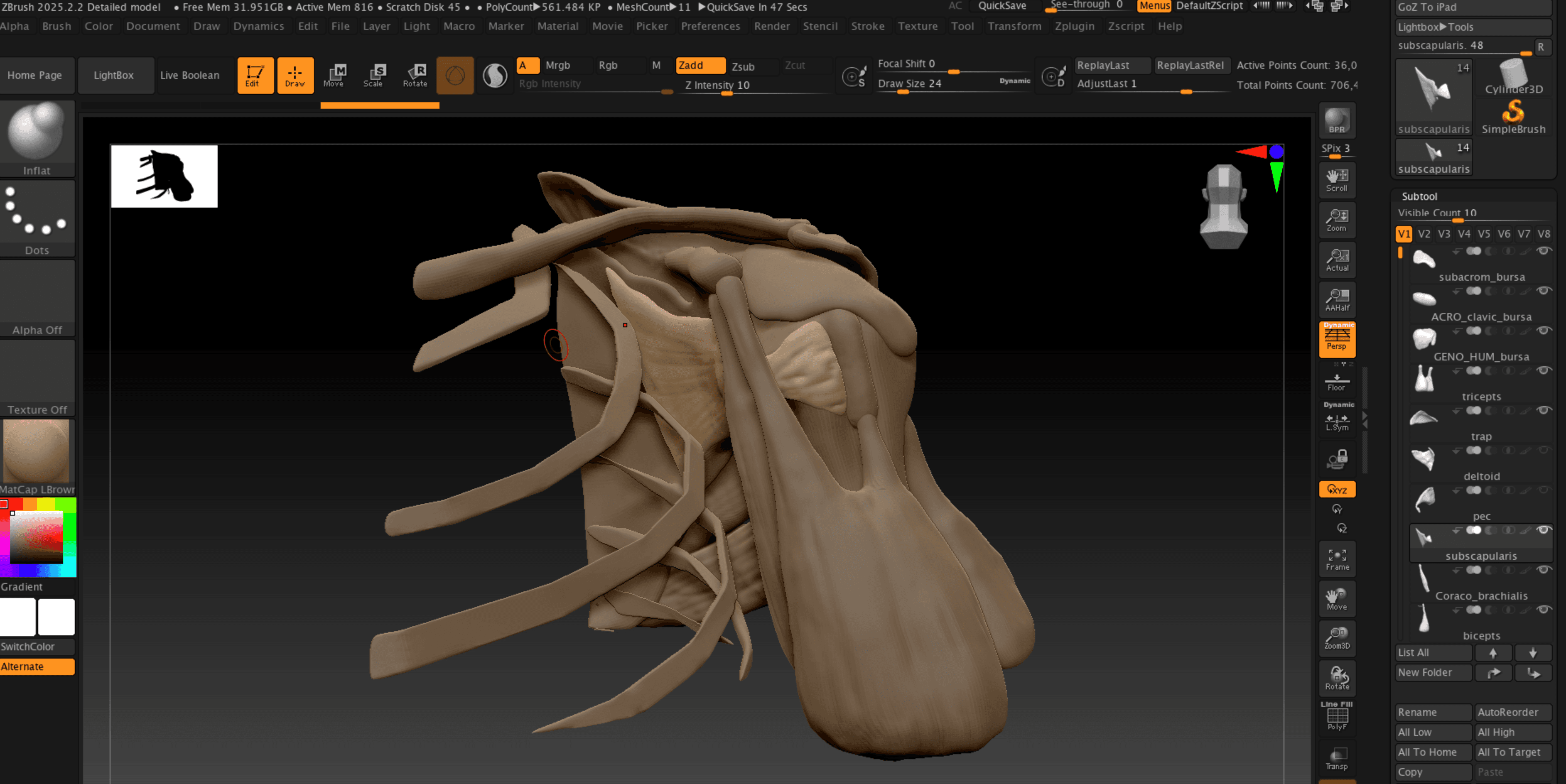Toggle visibility of bicepts subtool
The width and height of the screenshot is (1566, 784).
(1544, 609)
